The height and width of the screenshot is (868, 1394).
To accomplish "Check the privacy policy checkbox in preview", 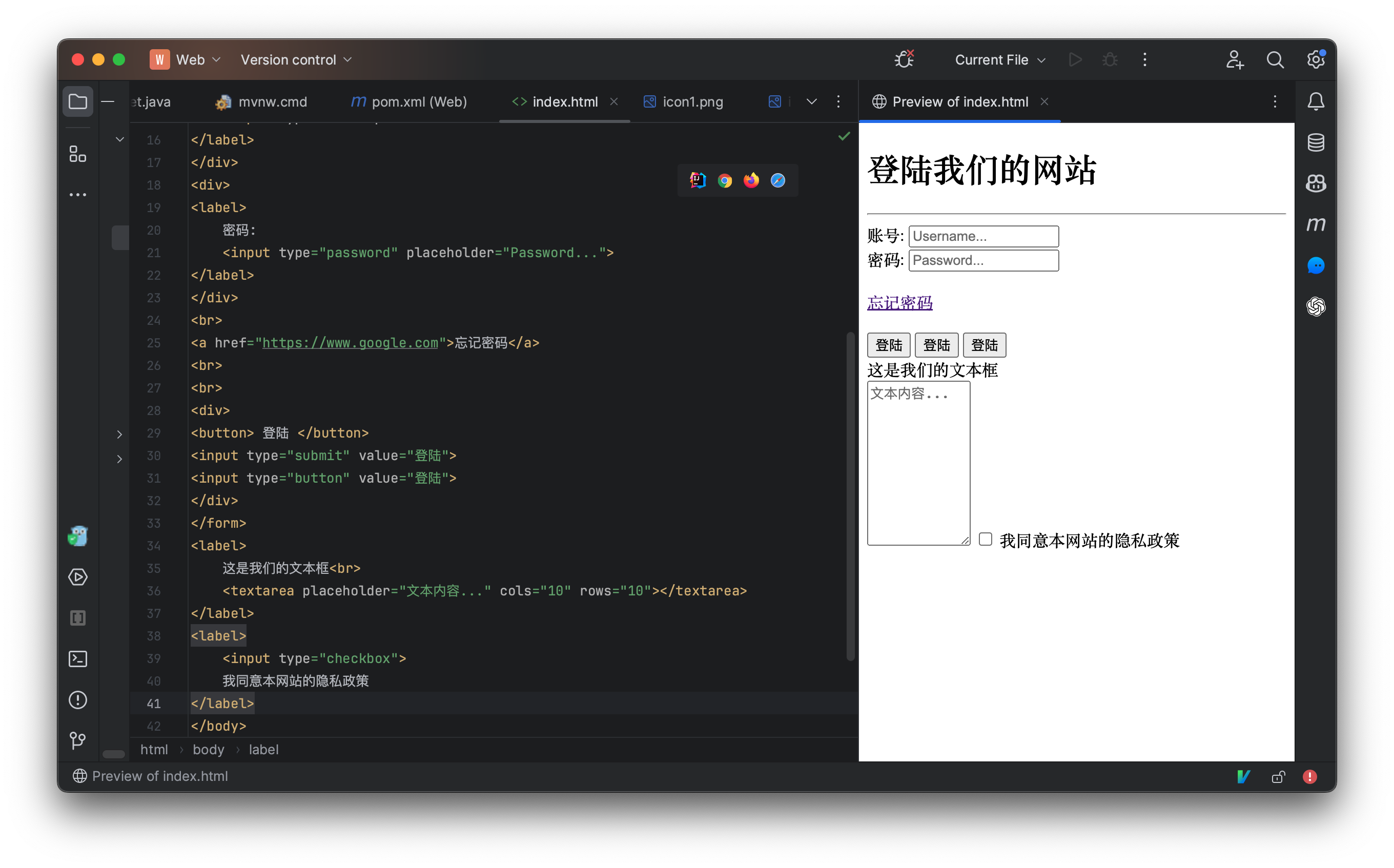I will pos(985,539).
